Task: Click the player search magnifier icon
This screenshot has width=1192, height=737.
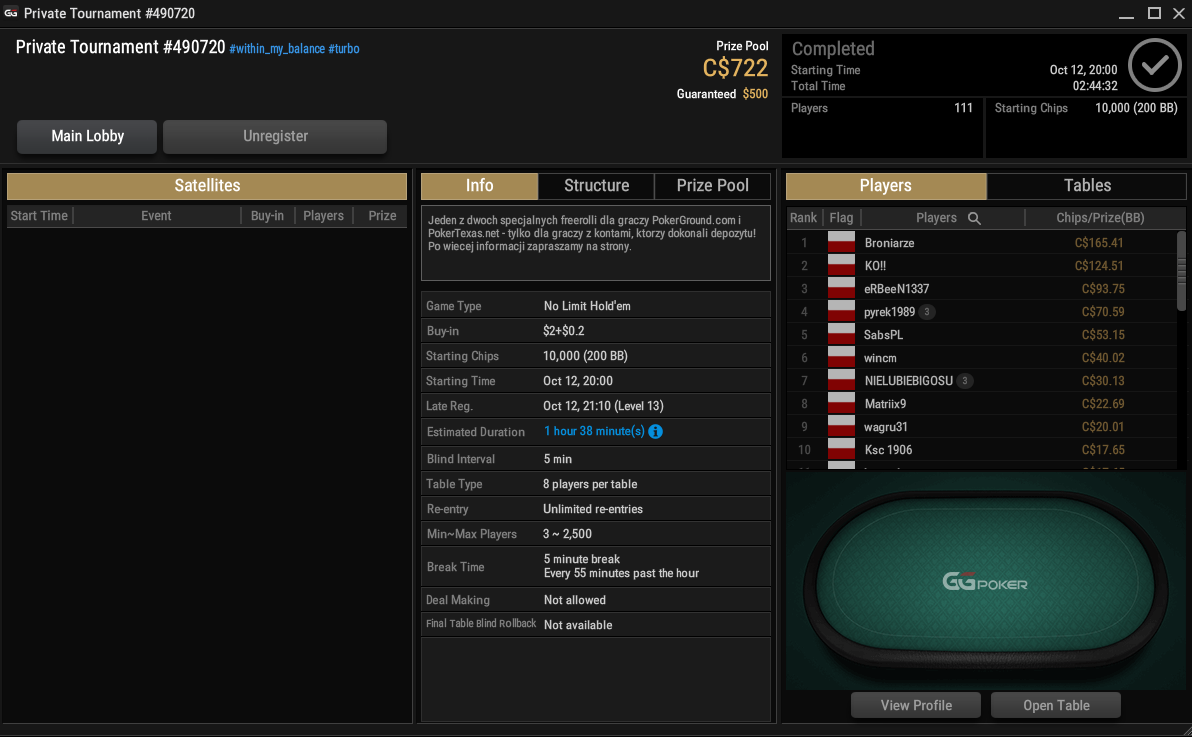Action: 974,218
